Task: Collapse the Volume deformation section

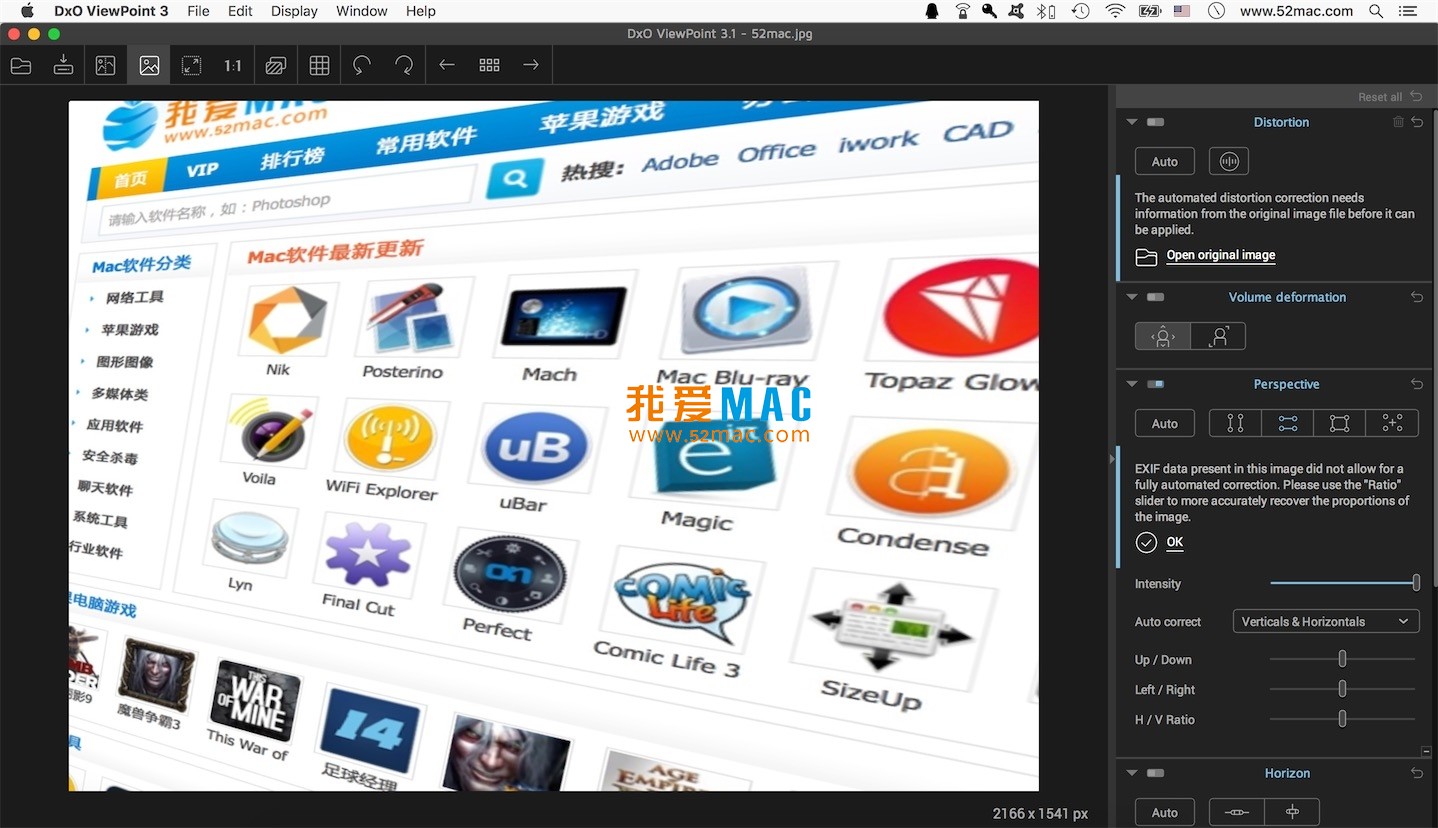Action: point(1132,297)
